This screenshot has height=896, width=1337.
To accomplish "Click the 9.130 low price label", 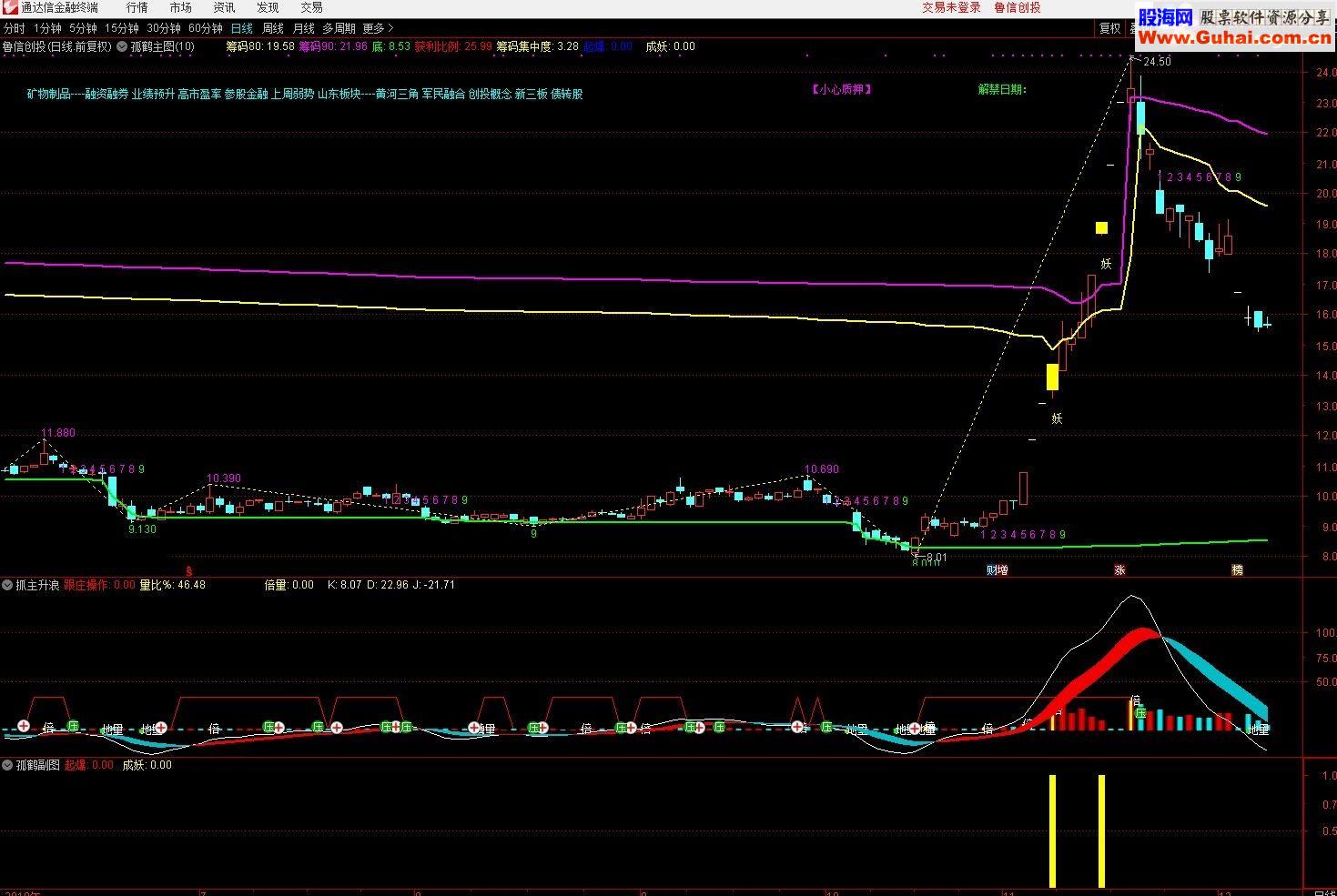I will point(142,529).
